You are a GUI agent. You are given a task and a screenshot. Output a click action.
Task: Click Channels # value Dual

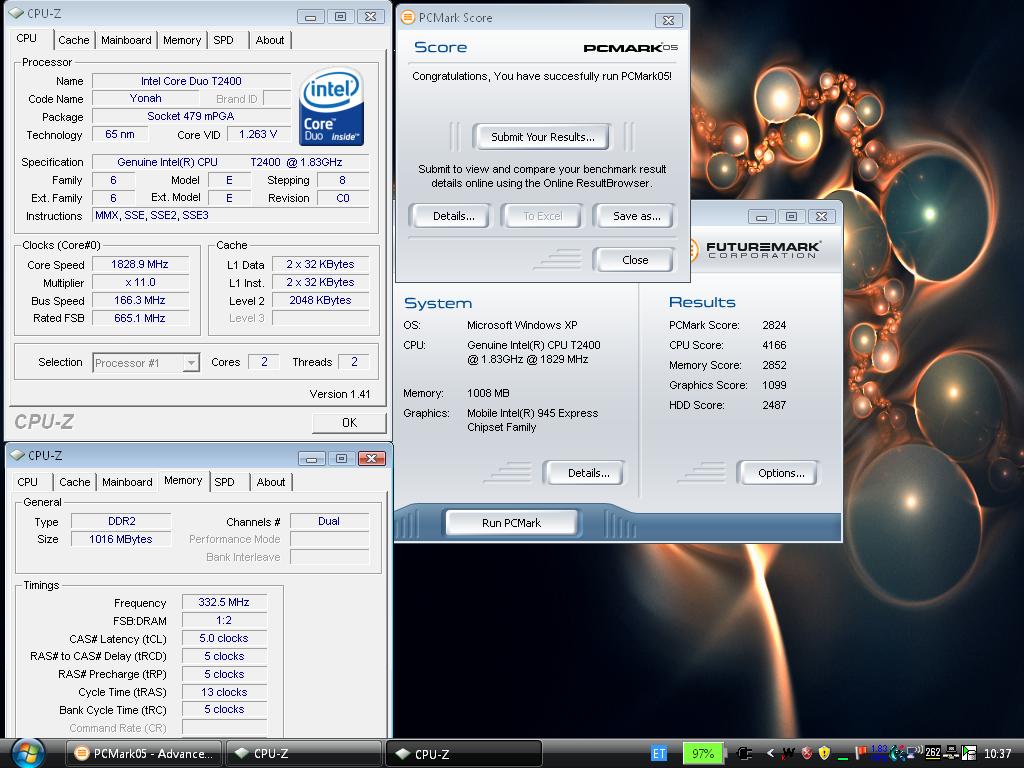click(329, 521)
